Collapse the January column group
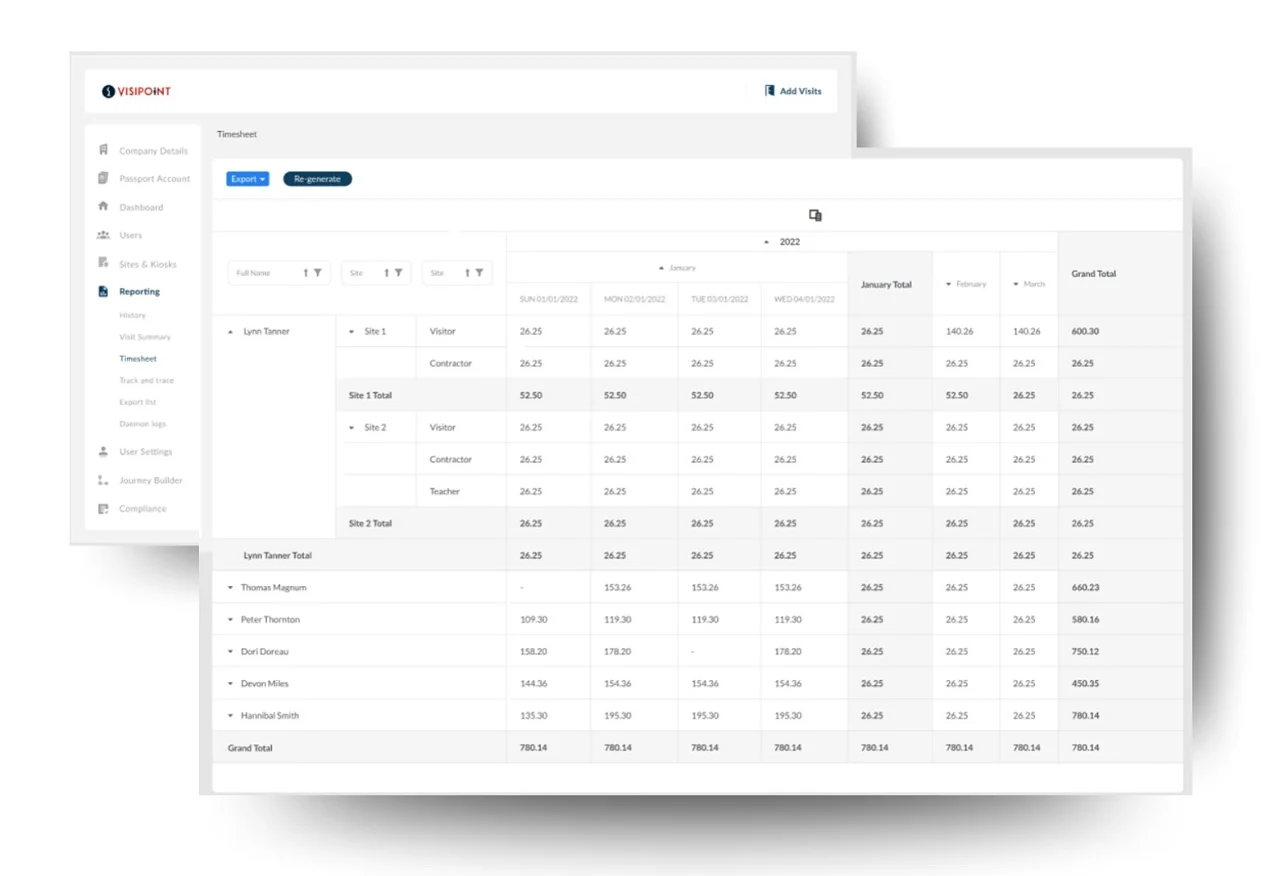This screenshot has width=1280, height=876. click(x=661, y=268)
